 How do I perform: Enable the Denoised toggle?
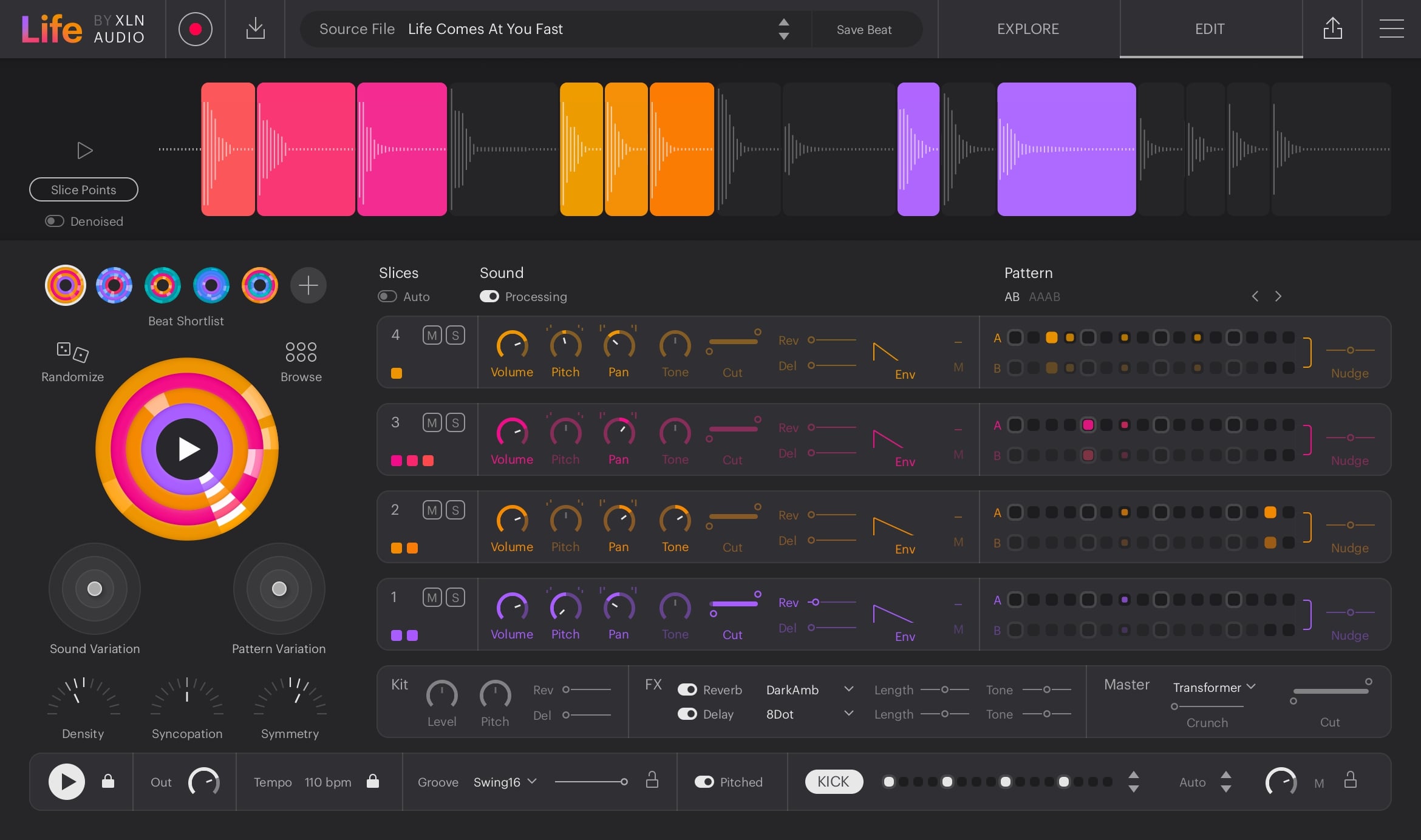tap(54, 221)
